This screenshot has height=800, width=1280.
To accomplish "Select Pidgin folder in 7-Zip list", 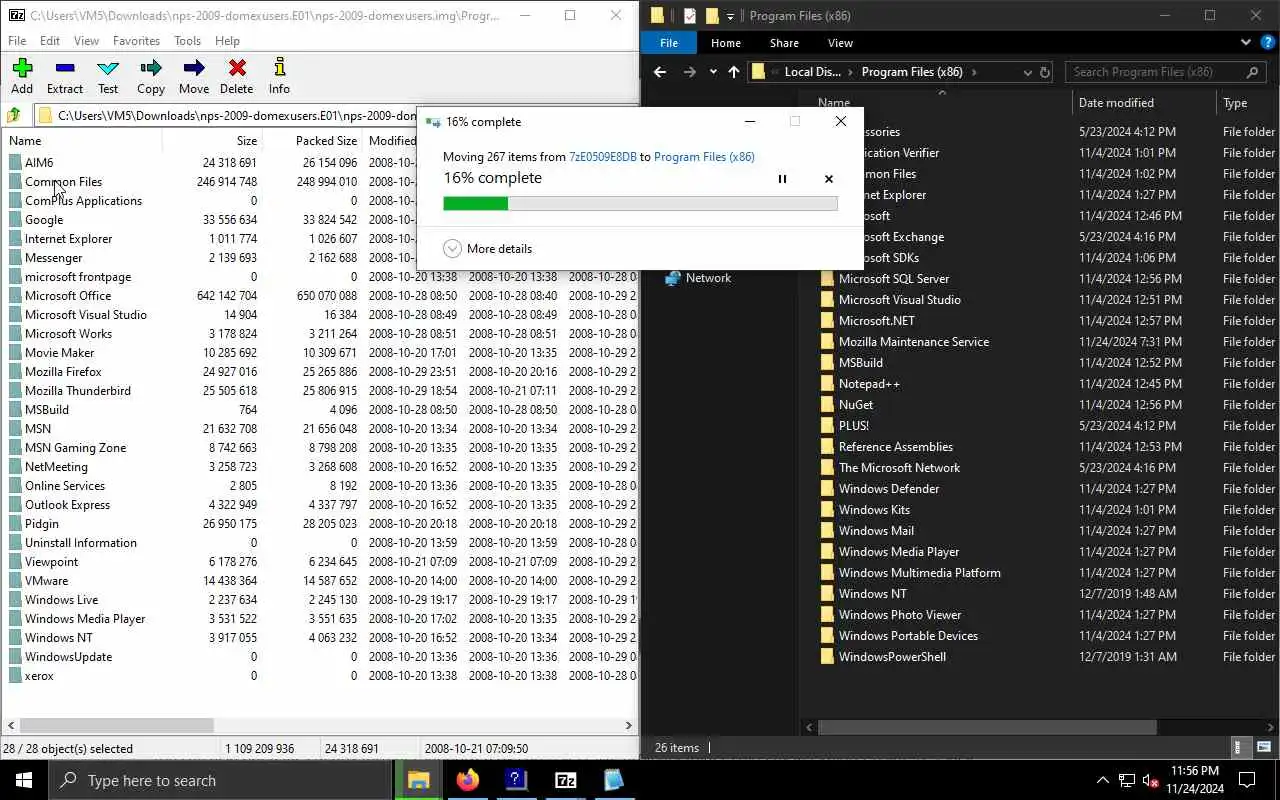I will (41, 524).
